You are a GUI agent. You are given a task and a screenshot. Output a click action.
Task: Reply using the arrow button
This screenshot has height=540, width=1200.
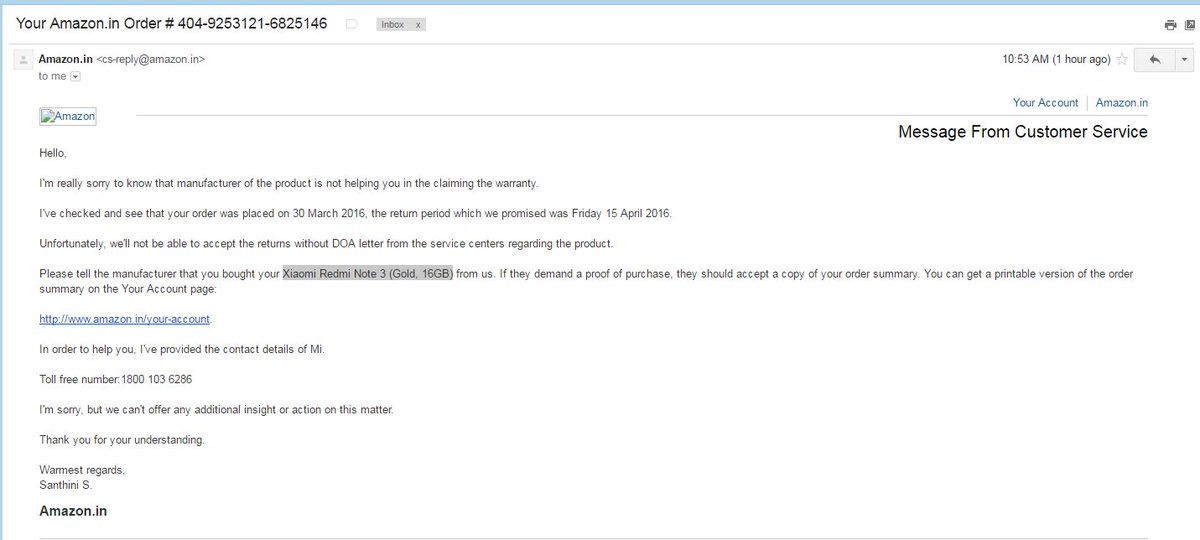pyautogui.click(x=1154, y=60)
